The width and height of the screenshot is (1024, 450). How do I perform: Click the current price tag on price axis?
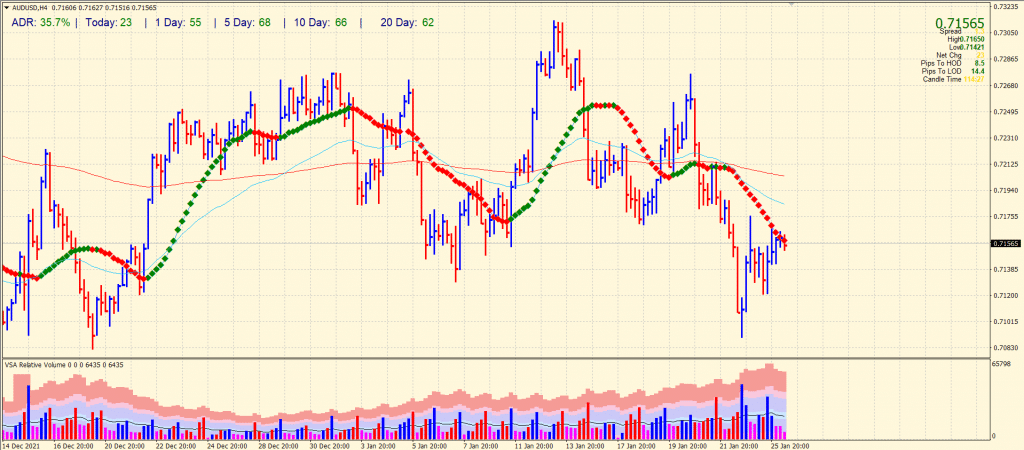(1005, 243)
